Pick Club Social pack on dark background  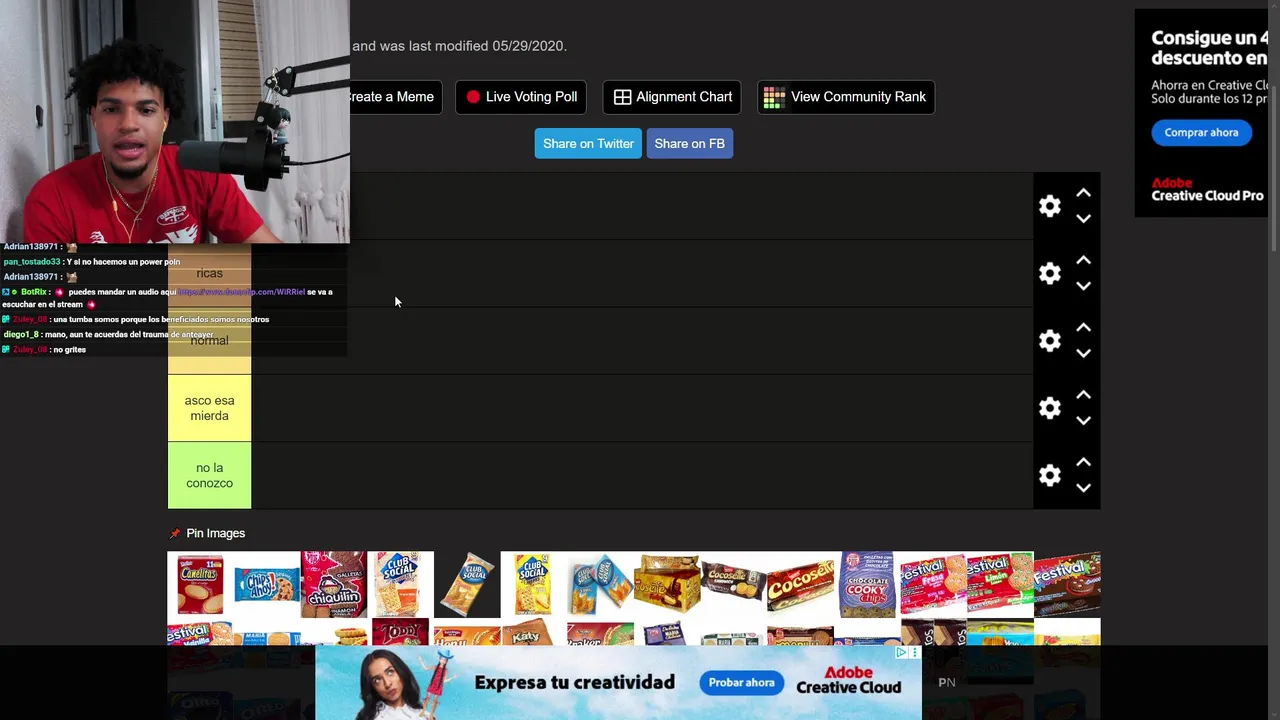[467, 584]
